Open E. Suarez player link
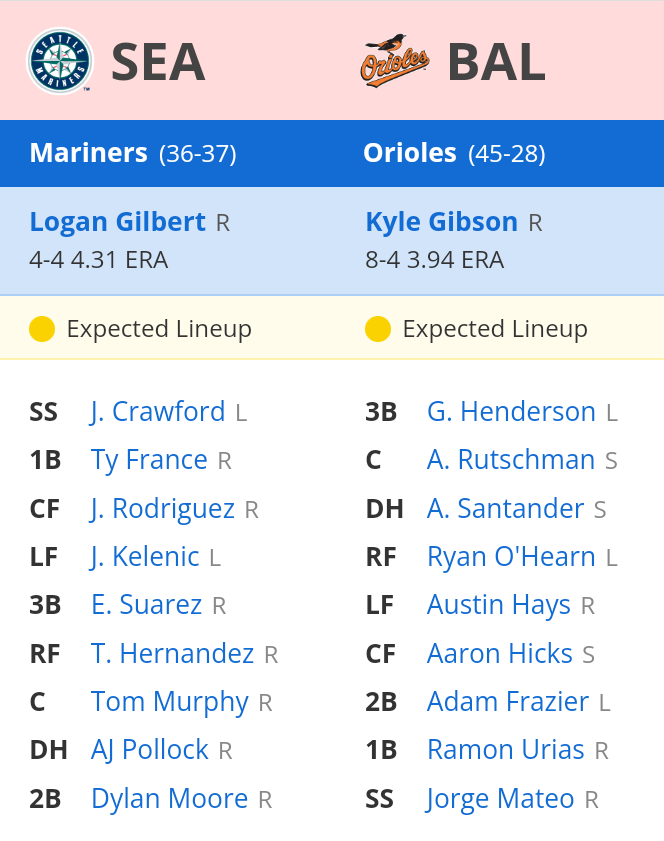Screen dimensions: 664x841 pos(146,605)
